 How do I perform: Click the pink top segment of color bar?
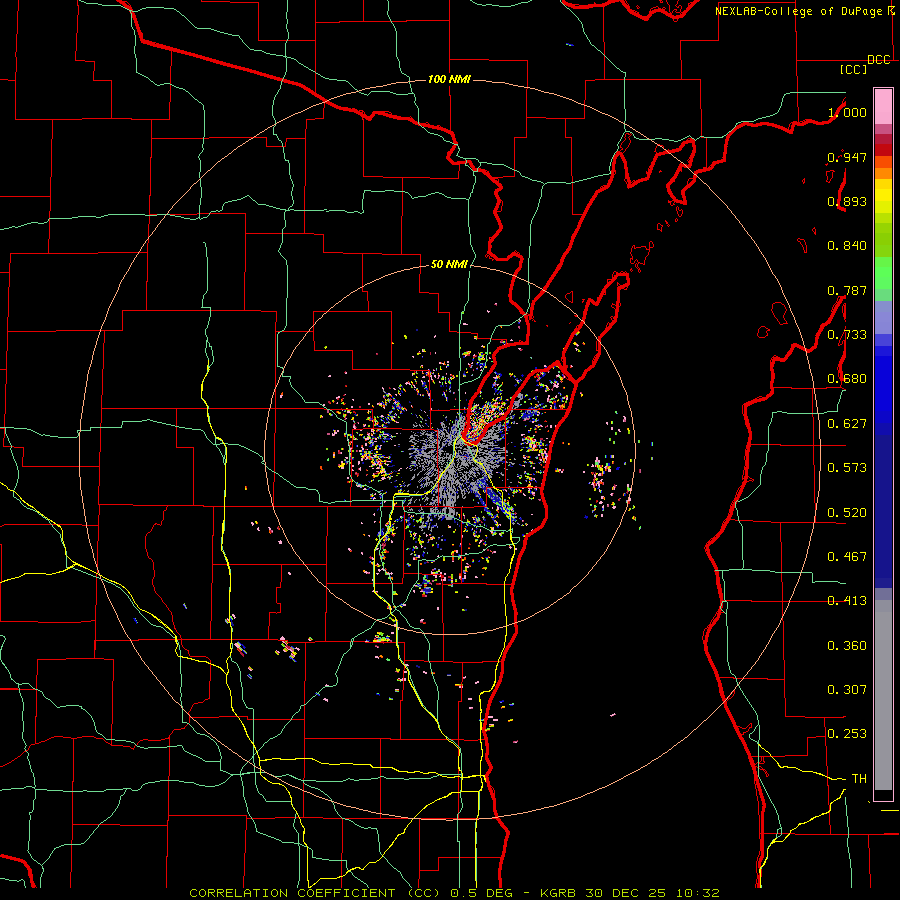point(883,107)
